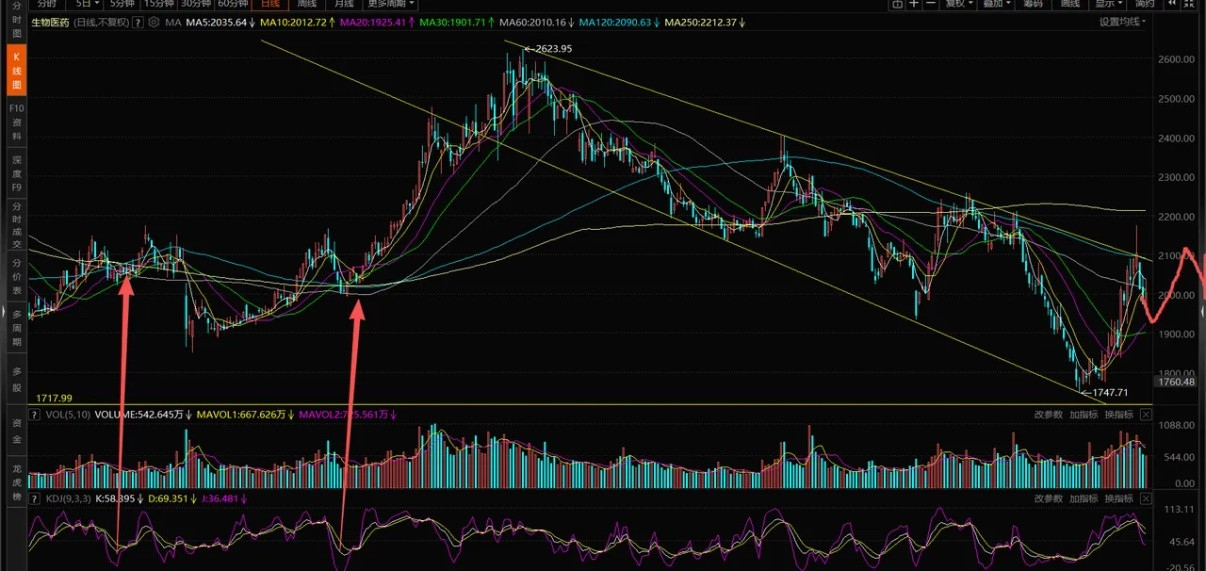Click the 询约 button at top right

pyautogui.click(x=1144, y=4)
